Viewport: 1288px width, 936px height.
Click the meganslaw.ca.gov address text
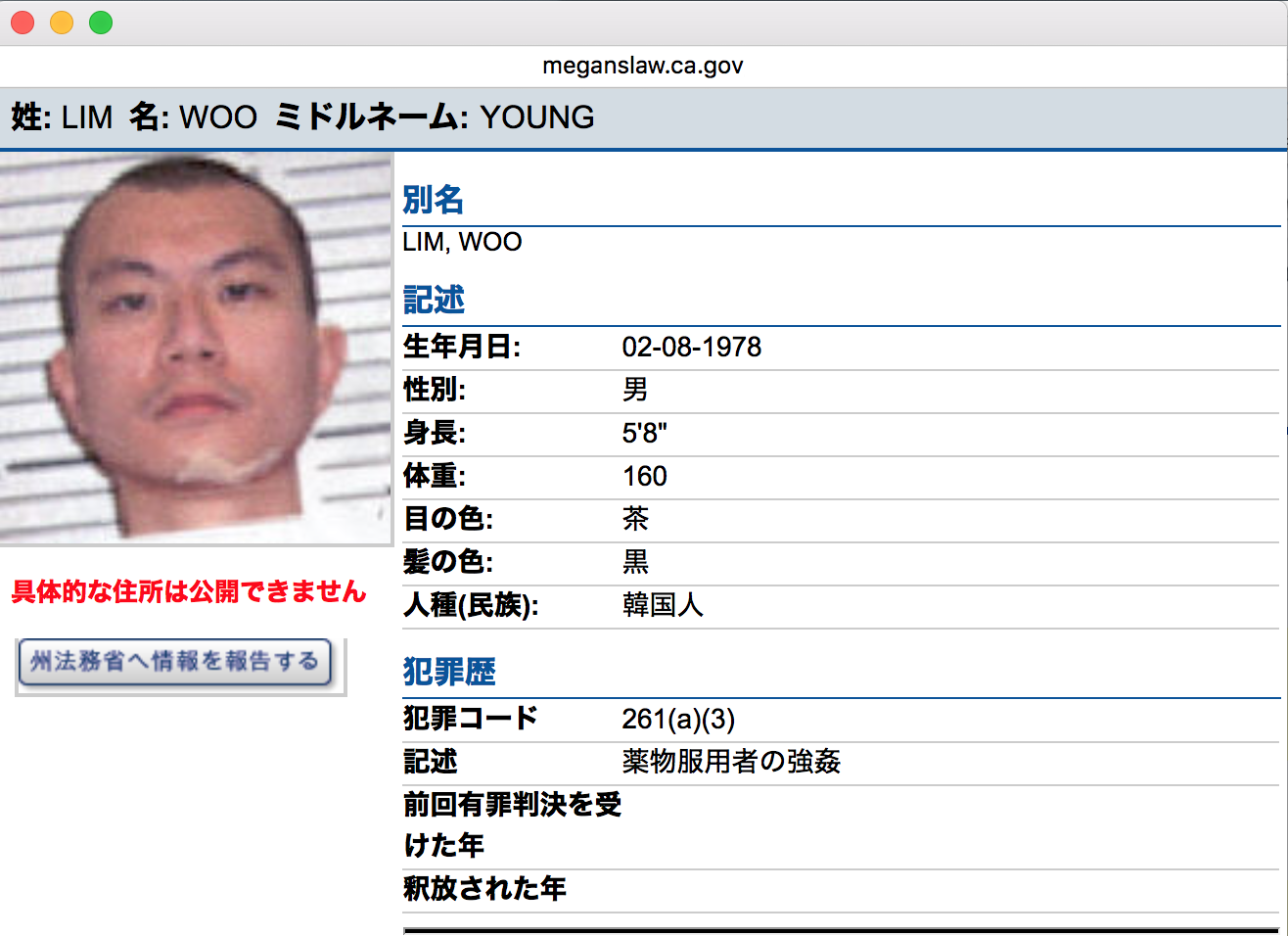tap(643, 66)
